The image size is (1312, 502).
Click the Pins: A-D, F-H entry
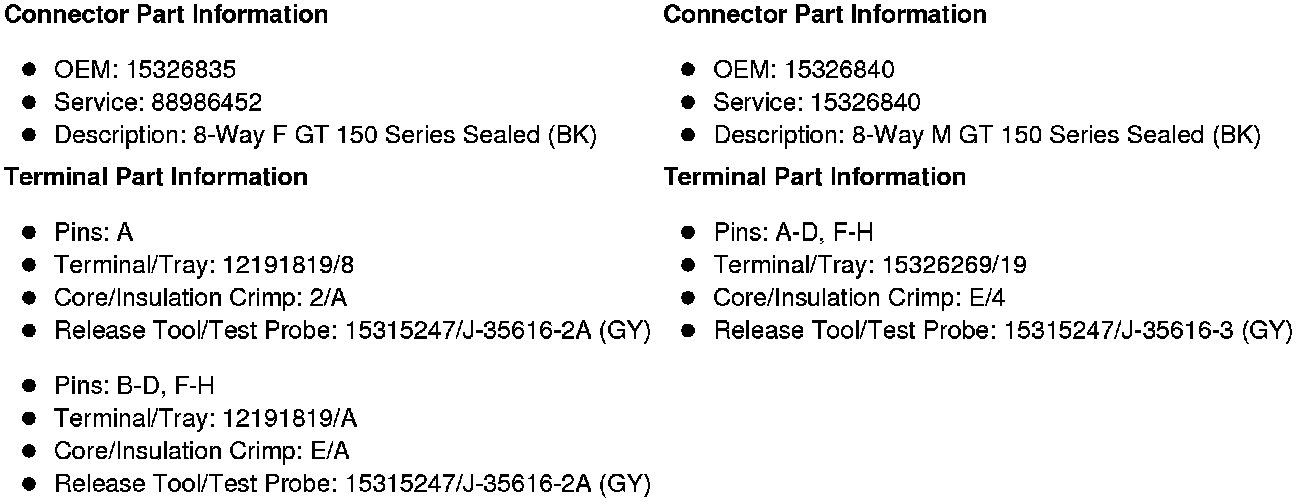click(x=794, y=233)
